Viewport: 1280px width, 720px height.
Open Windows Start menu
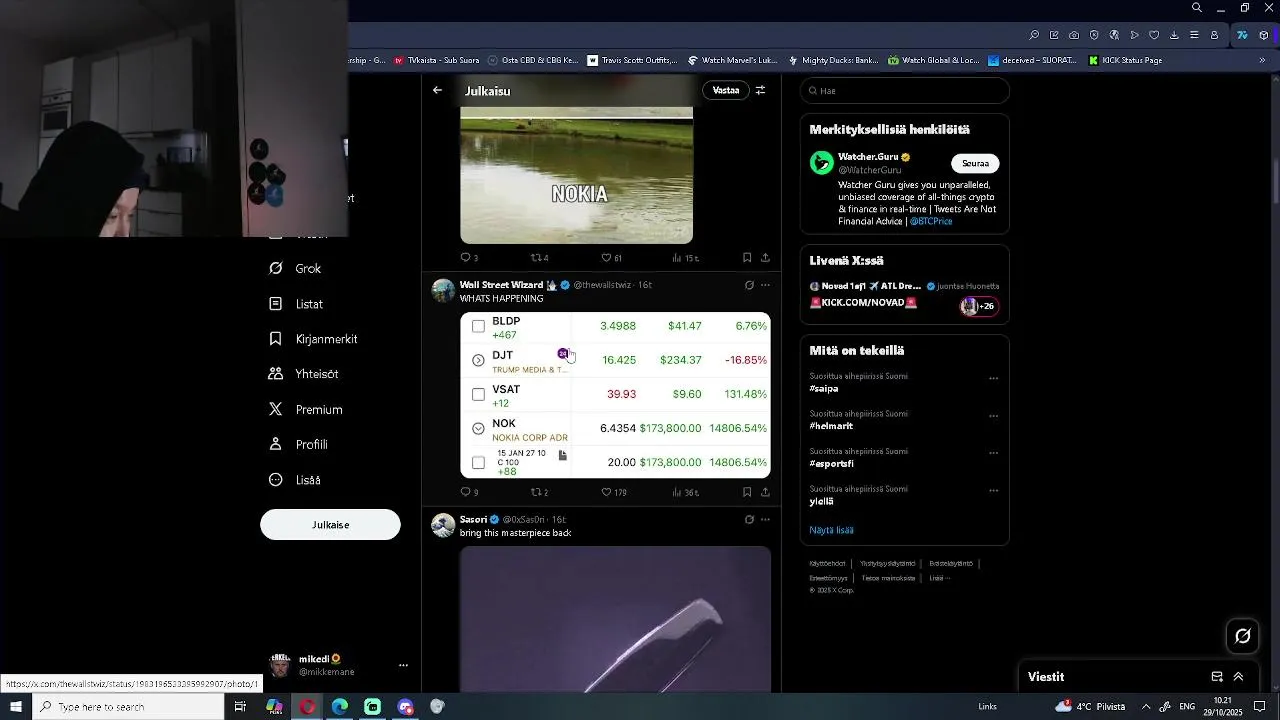point(16,707)
